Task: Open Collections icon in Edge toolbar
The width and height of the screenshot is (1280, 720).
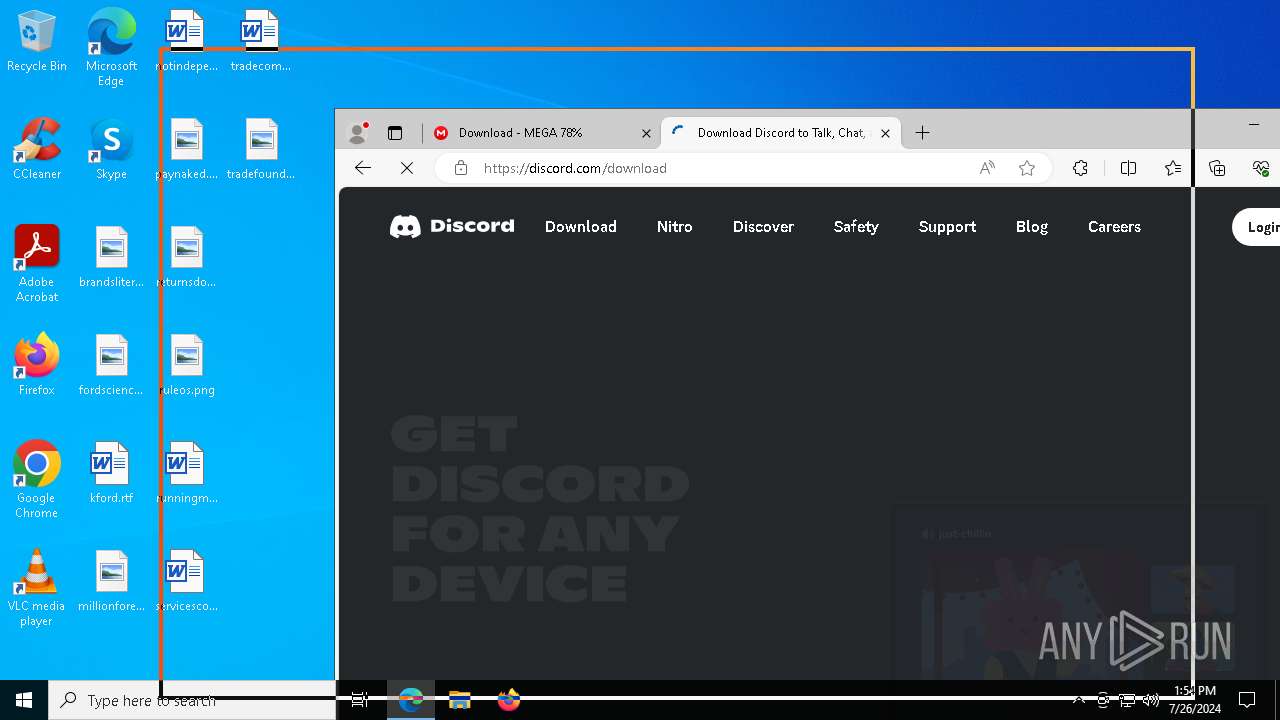Action: (x=1217, y=168)
